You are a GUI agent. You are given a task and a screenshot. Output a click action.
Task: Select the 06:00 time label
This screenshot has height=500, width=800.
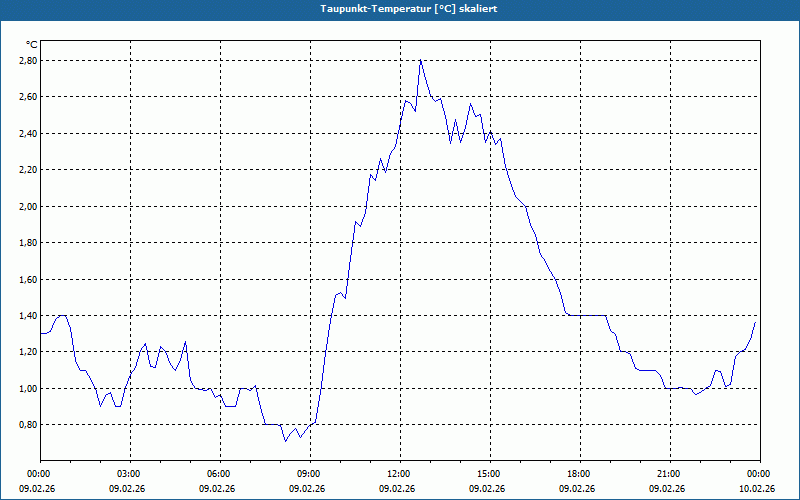point(217,474)
